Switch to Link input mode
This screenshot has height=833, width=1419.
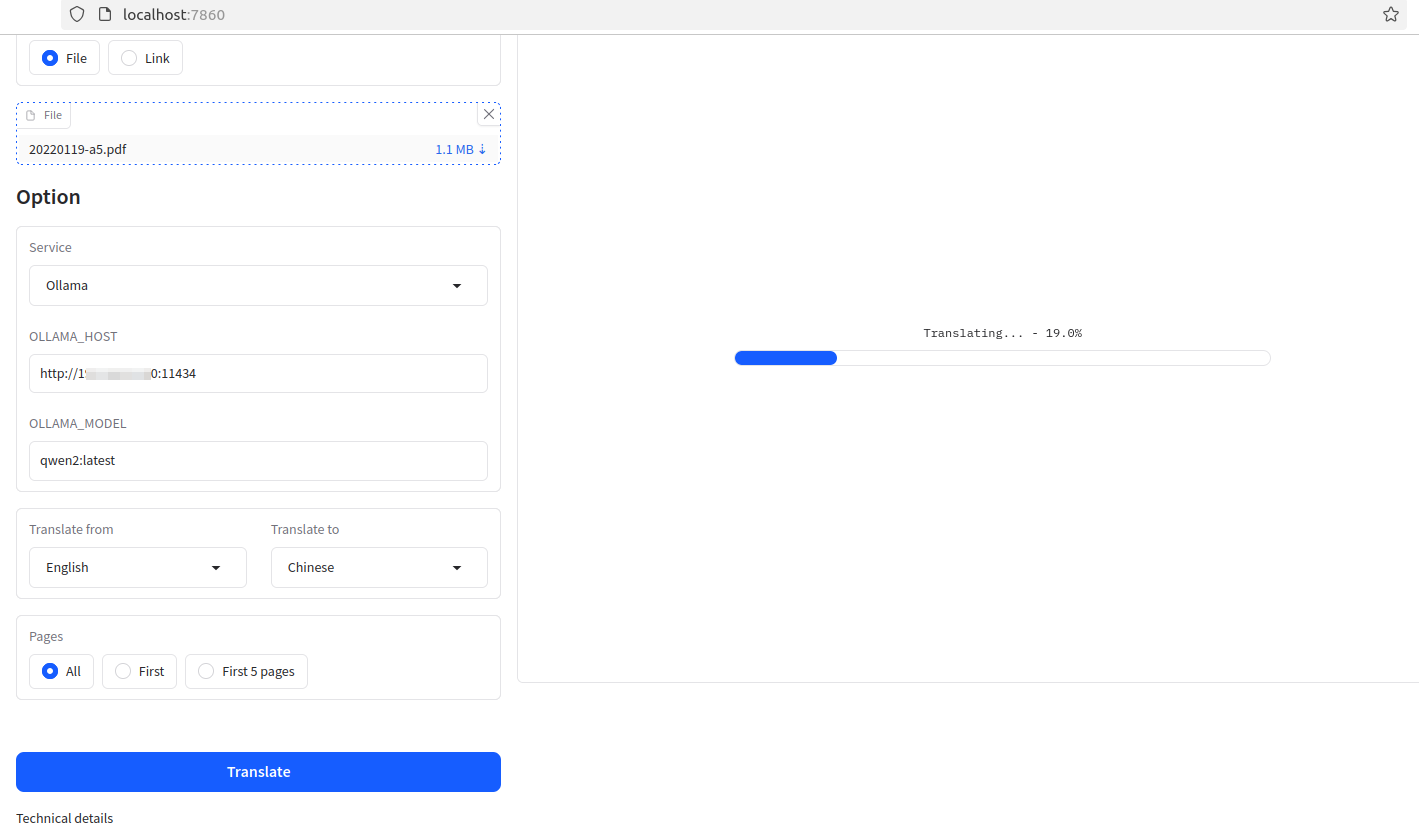point(131,57)
